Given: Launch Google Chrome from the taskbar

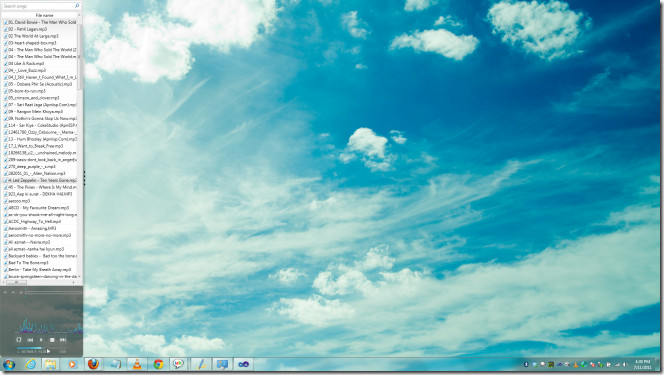Looking at the screenshot, I should pyautogui.click(x=158, y=364).
